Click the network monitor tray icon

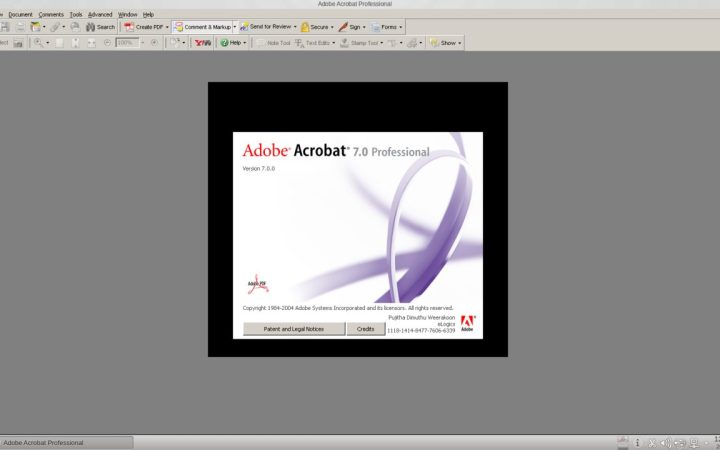click(694, 443)
